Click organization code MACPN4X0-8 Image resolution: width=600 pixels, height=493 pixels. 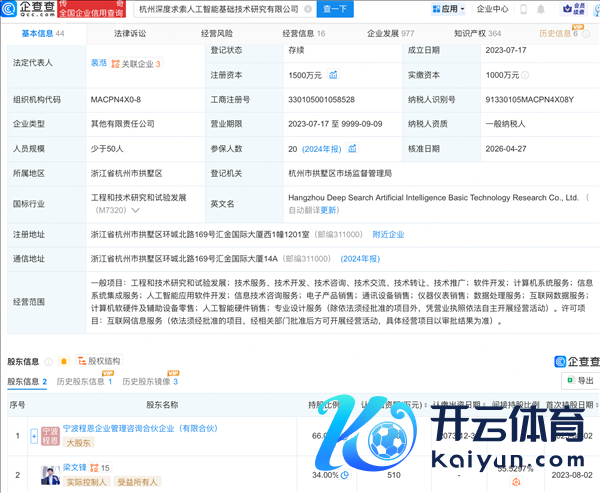pyautogui.click(x=116, y=100)
